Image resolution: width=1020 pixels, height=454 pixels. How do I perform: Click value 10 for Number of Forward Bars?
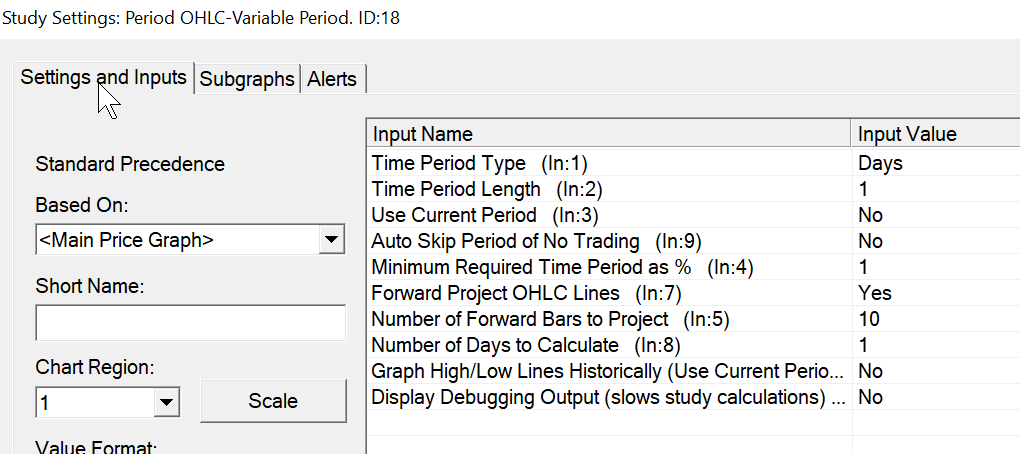click(868, 319)
